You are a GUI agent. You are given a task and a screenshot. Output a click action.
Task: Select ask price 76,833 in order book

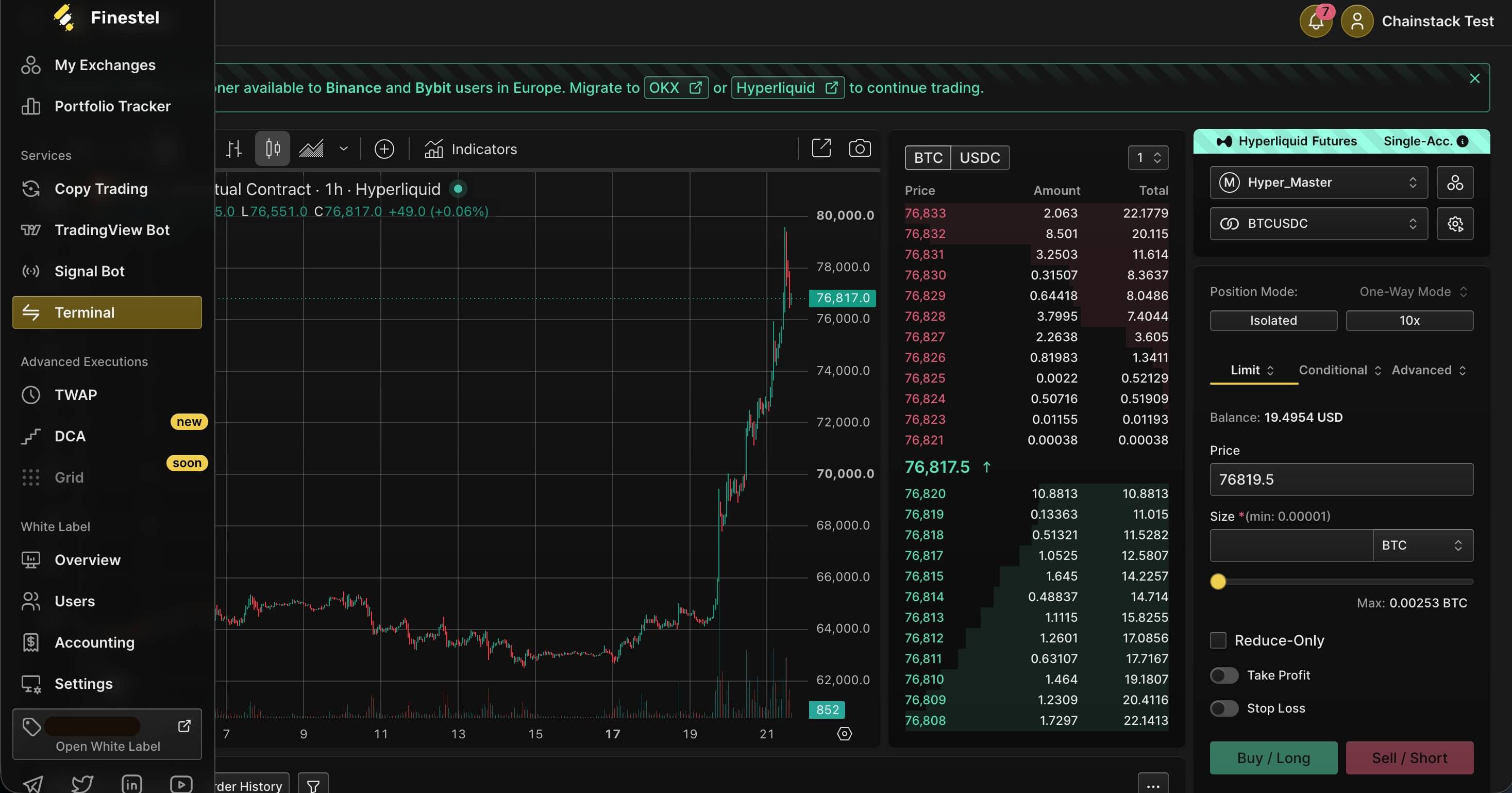tap(925, 213)
